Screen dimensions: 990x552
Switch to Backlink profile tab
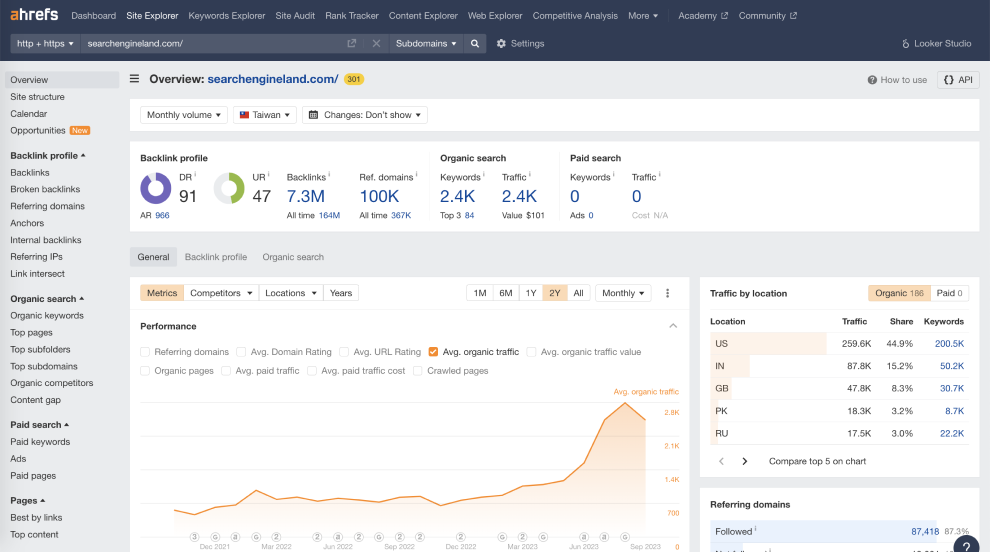click(x=216, y=257)
